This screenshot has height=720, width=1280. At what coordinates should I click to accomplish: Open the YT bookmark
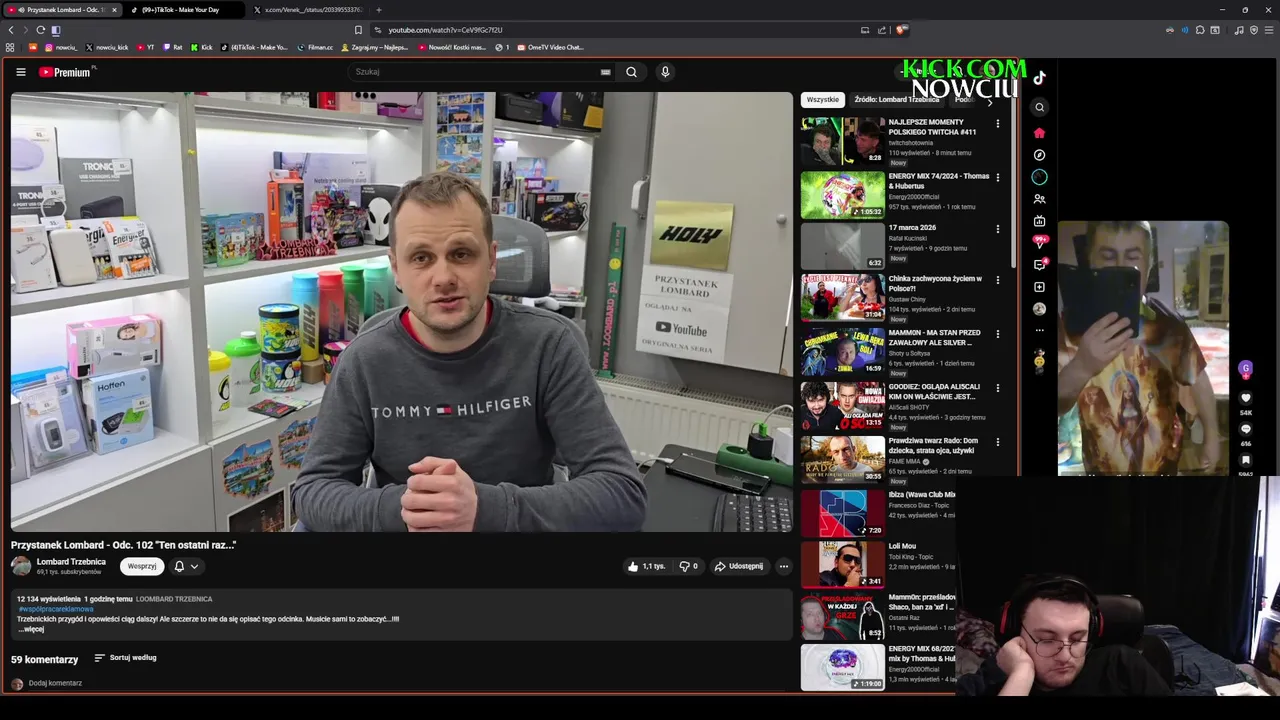click(x=146, y=47)
